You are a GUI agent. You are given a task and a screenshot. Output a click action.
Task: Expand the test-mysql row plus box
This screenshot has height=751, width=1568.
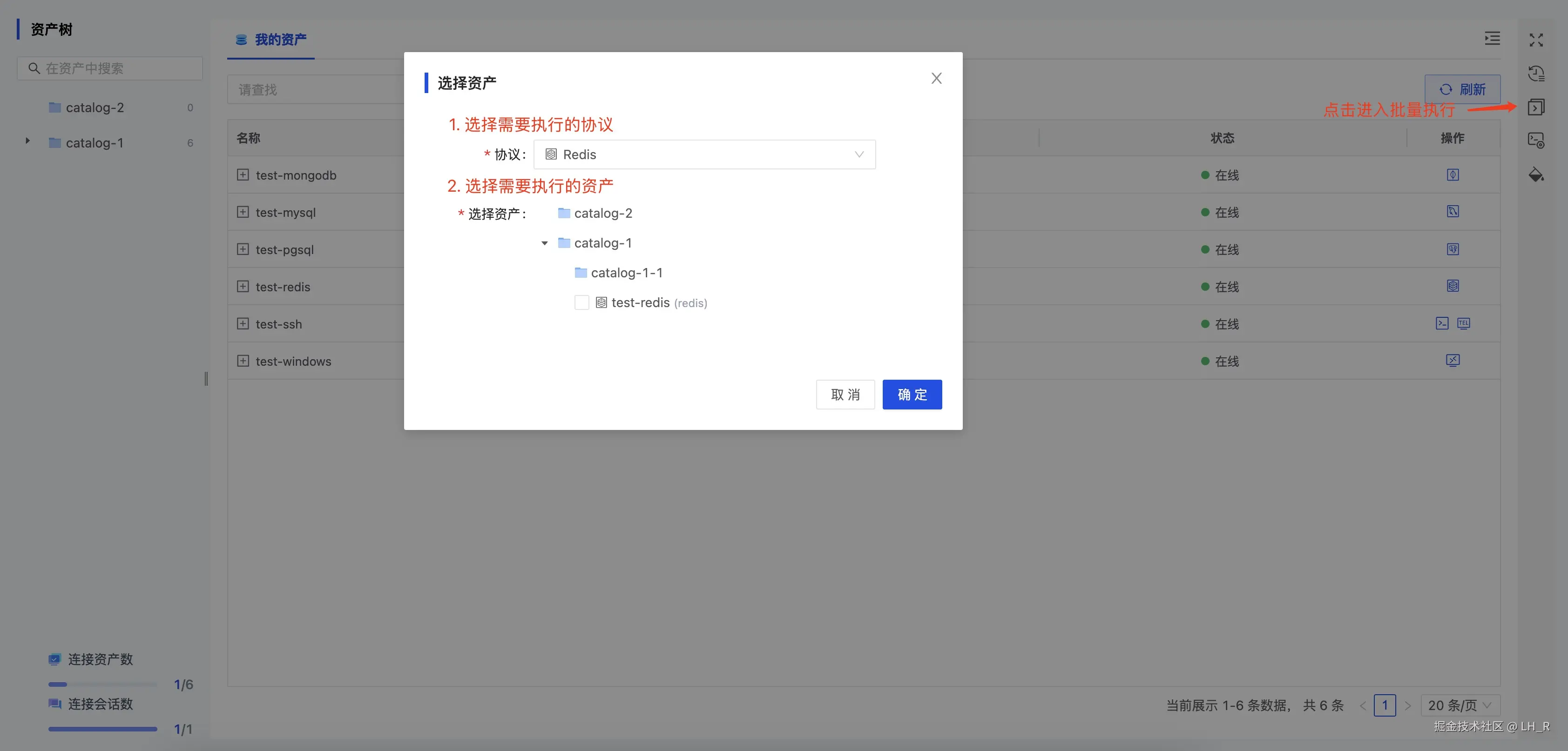(243, 212)
